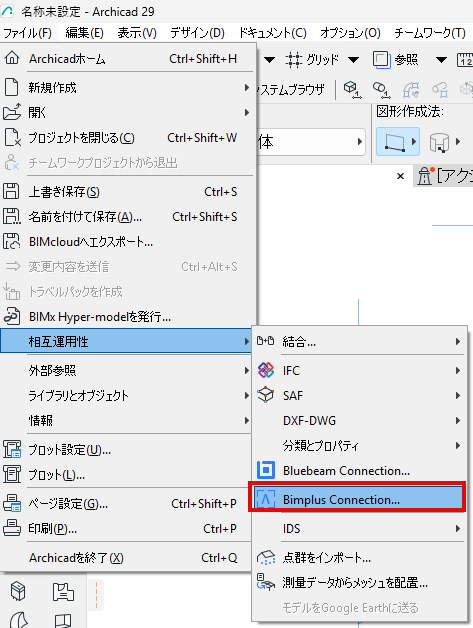
Task: Click the save-as floppy disk icon
Action: [x=12, y=216]
